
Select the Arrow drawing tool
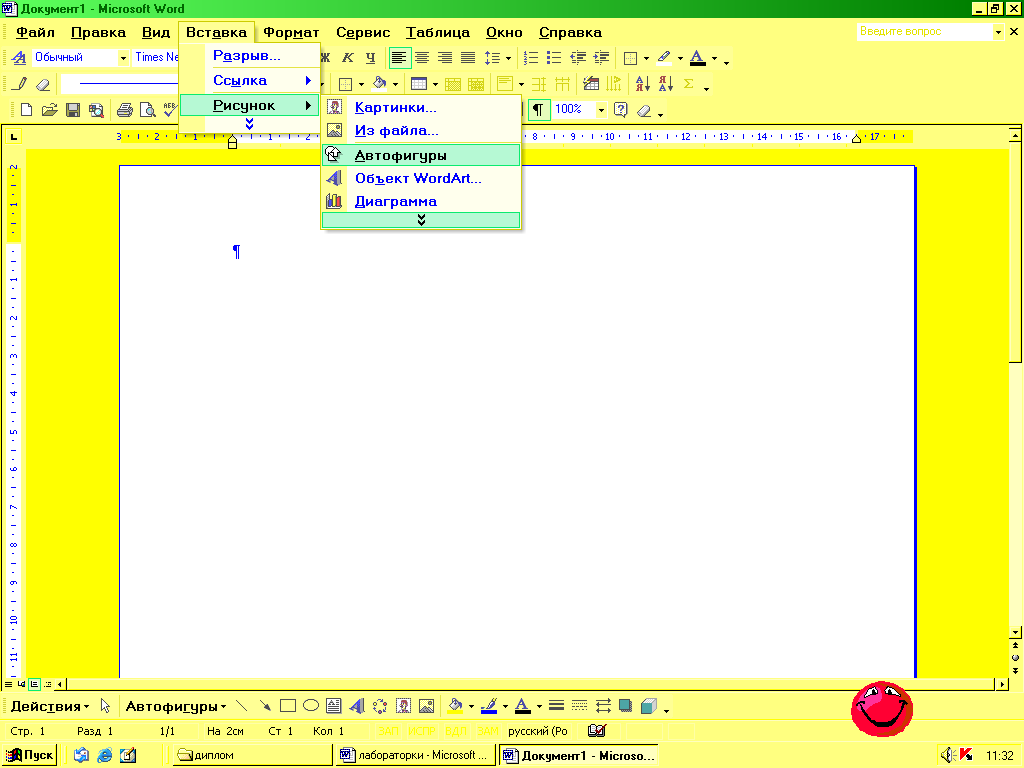coord(265,706)
